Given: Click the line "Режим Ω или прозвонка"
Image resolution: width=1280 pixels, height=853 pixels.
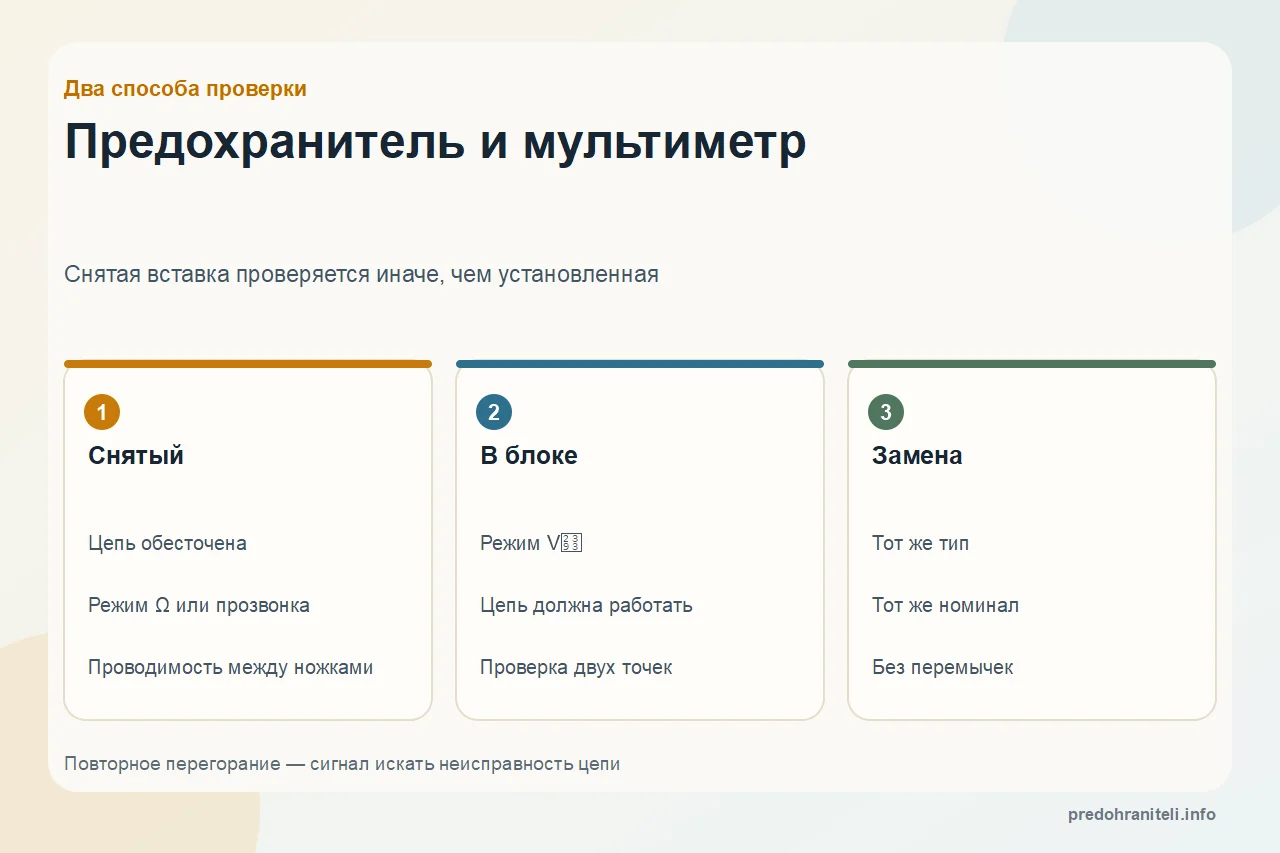Looking at the screenshot, I should 199,605.
